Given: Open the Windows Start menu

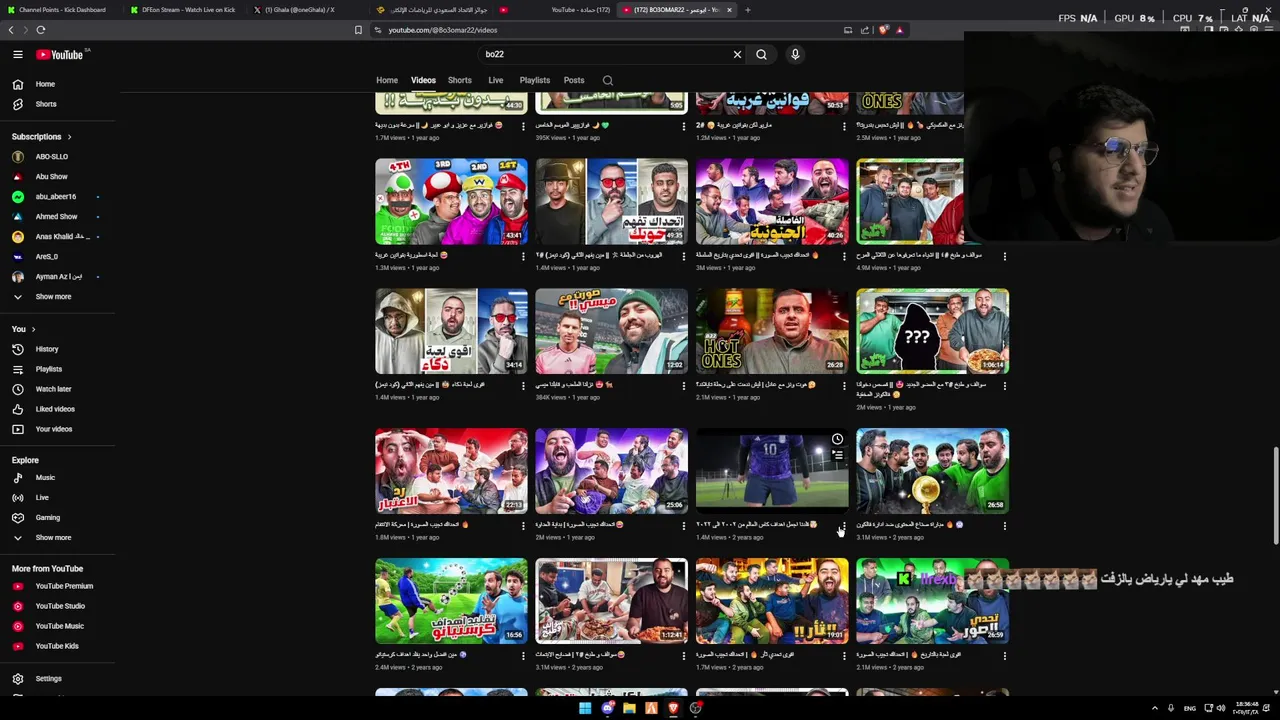Looking at the screenshot, I should [x=585, y=708].
